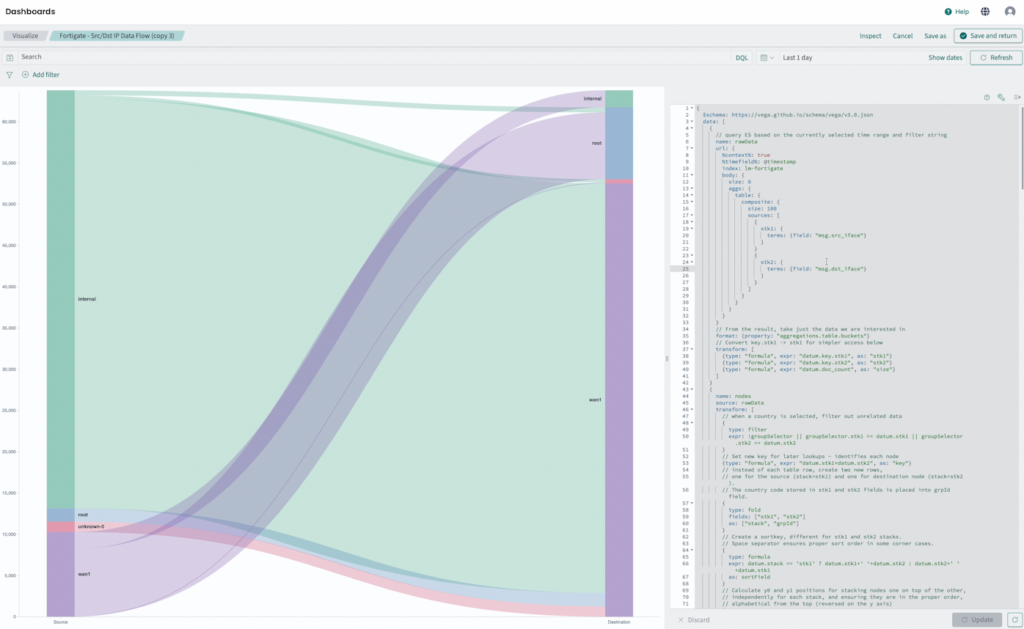Viewport: 1024px width, 629px height.
Task: Collapse the transform array at line 37
Action: (692, 349)
